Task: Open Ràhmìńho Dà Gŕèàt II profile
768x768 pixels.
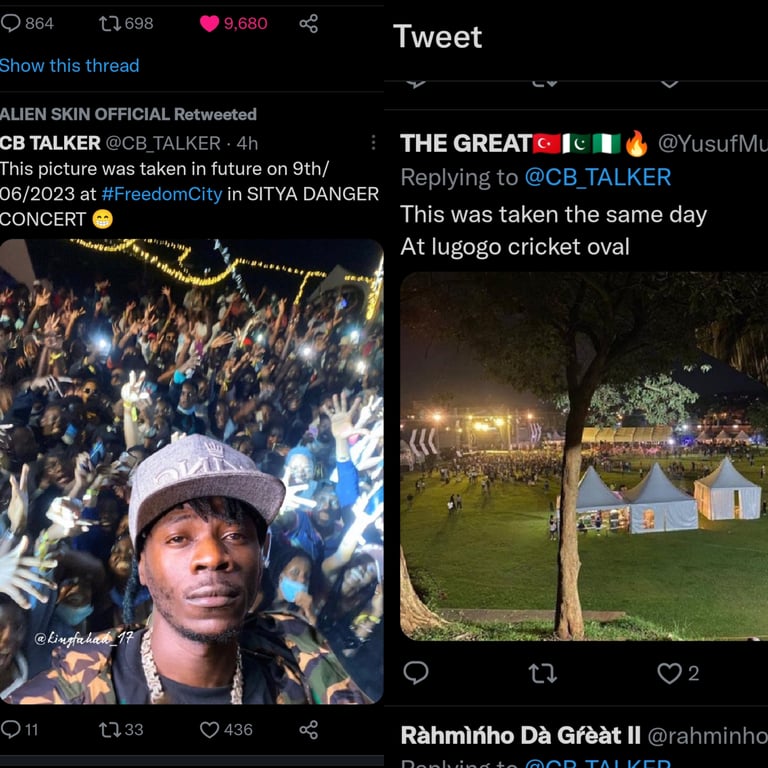Action: pyautogui.click(x=520, y=736)
